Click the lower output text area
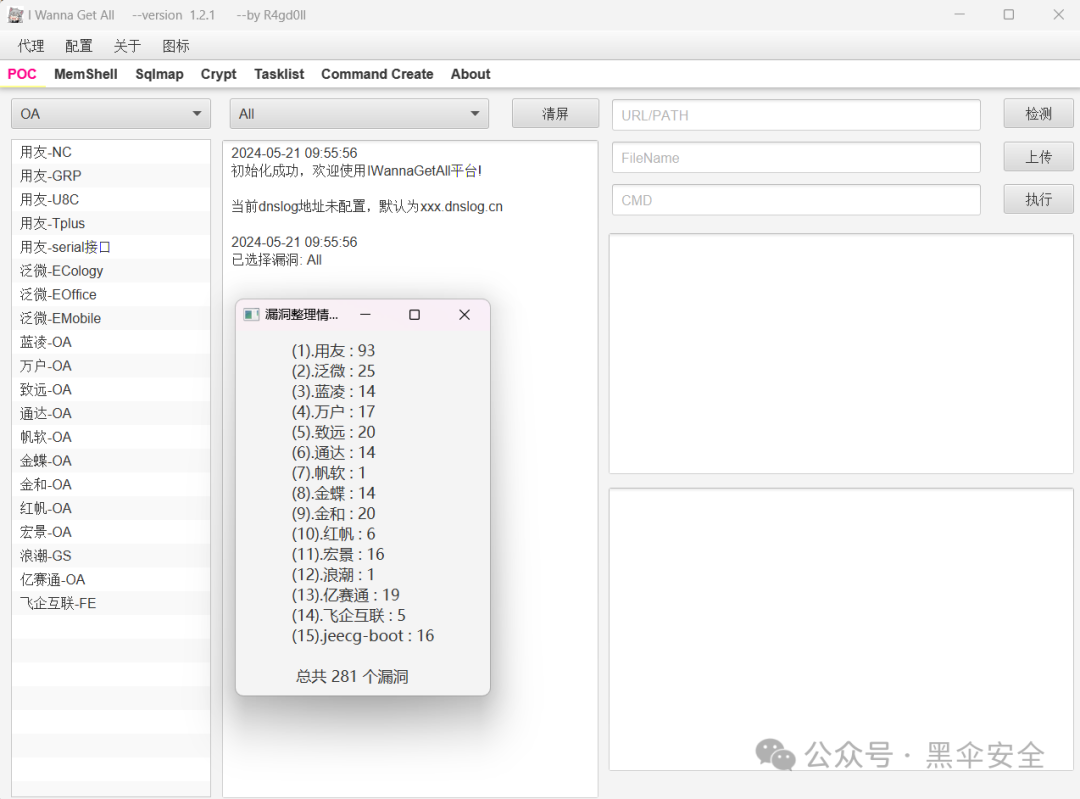Image resolution: width=1080 pixels, height=799 pixels. pos(841,630)
